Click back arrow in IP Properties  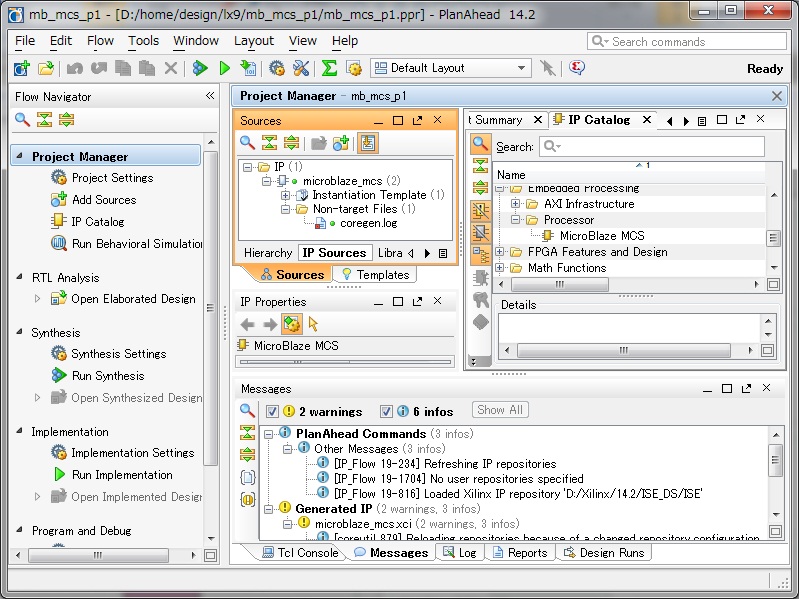[248, 324]
